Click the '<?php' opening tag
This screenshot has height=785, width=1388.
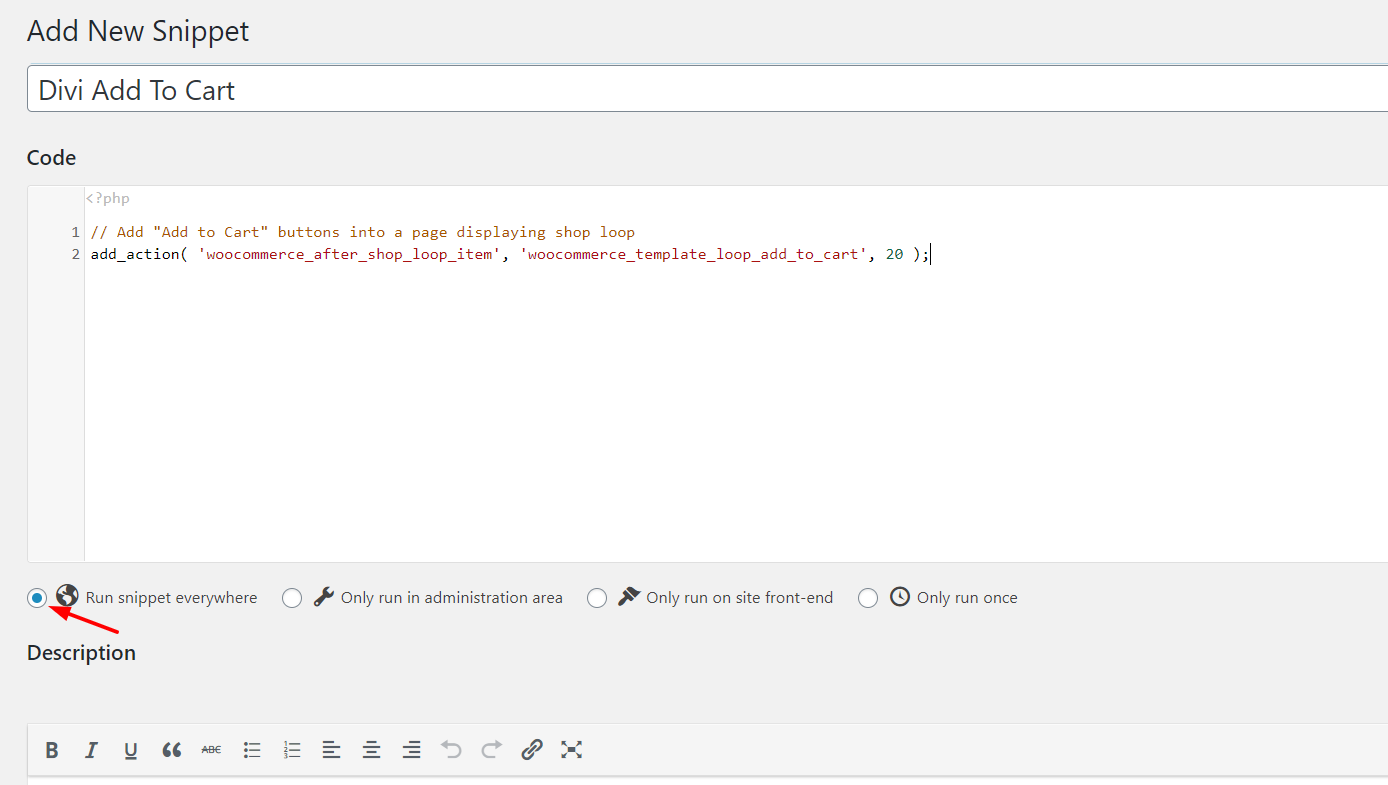point(108,199)
